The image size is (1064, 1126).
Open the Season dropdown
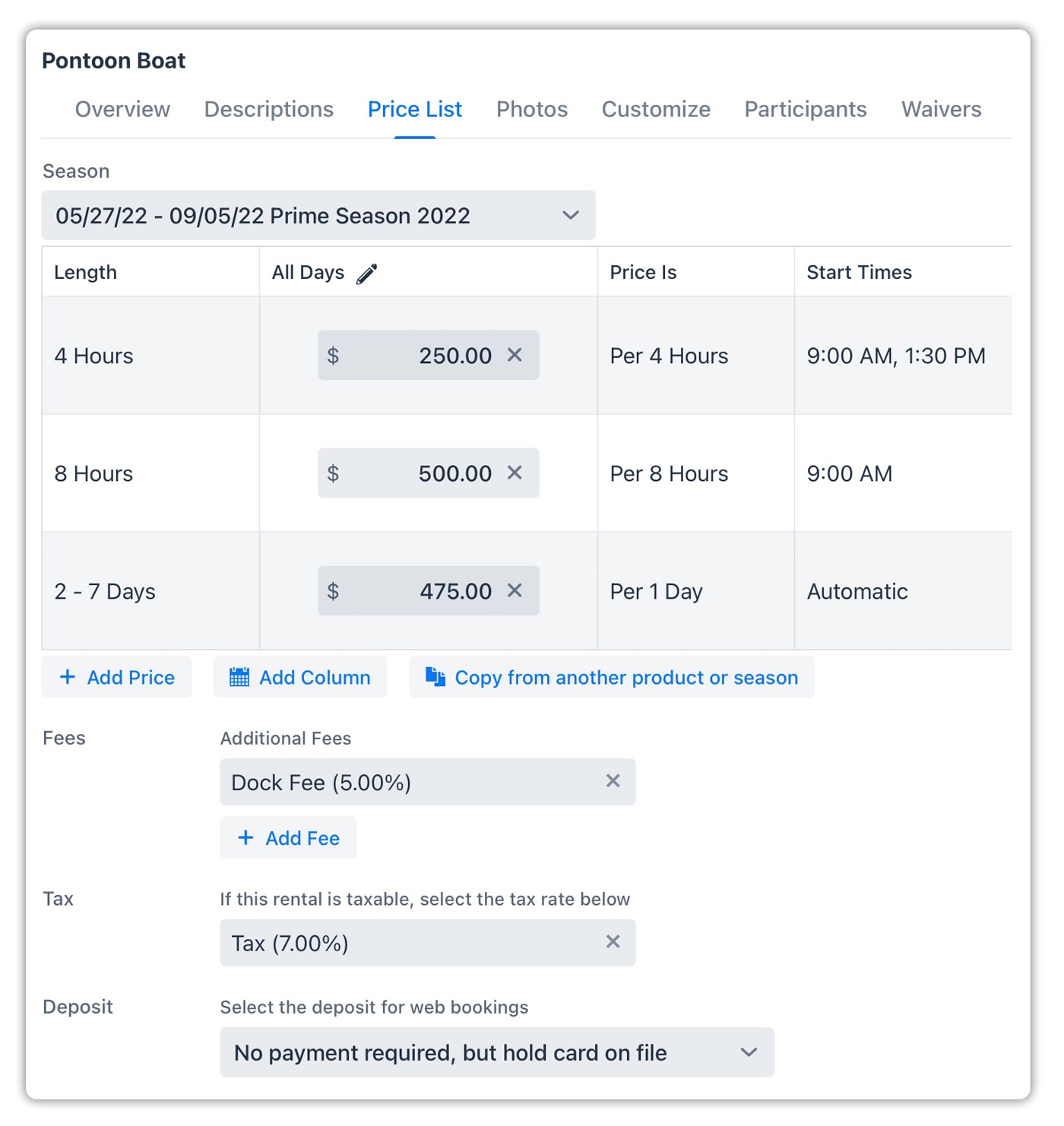click(x=318, y=216)
